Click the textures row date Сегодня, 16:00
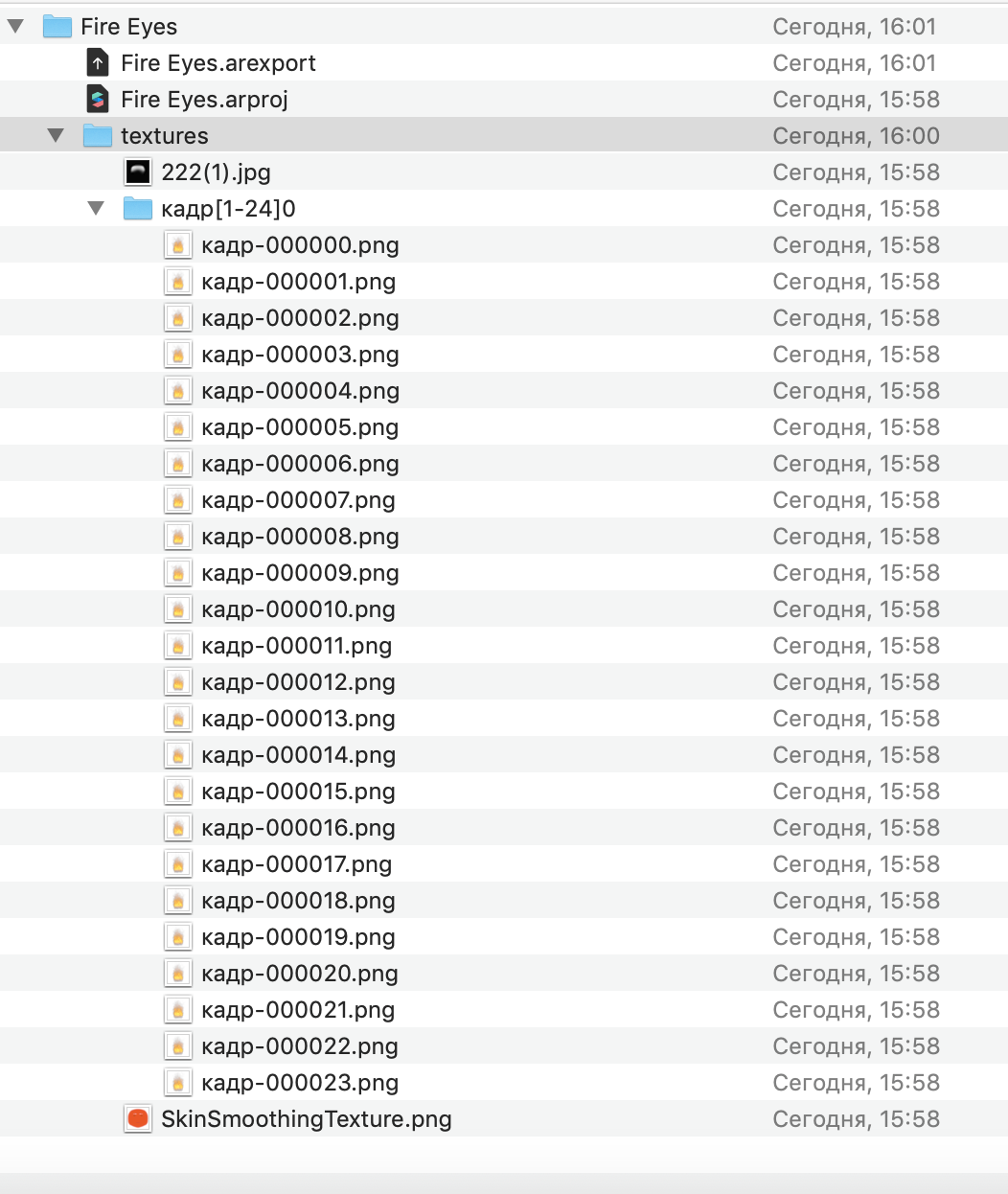Screen dimensions: 1008x1194 click(856, 136)
